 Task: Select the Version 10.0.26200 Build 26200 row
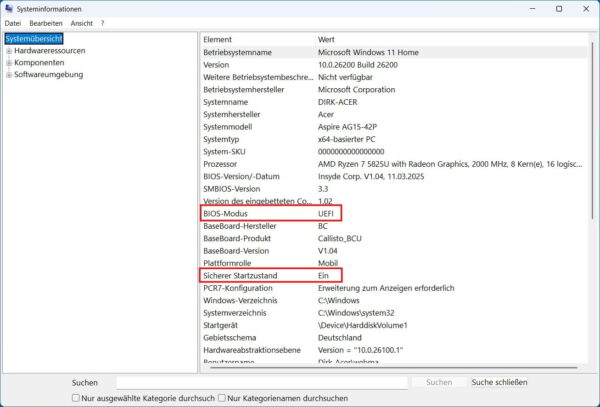[x=394, y=65]
